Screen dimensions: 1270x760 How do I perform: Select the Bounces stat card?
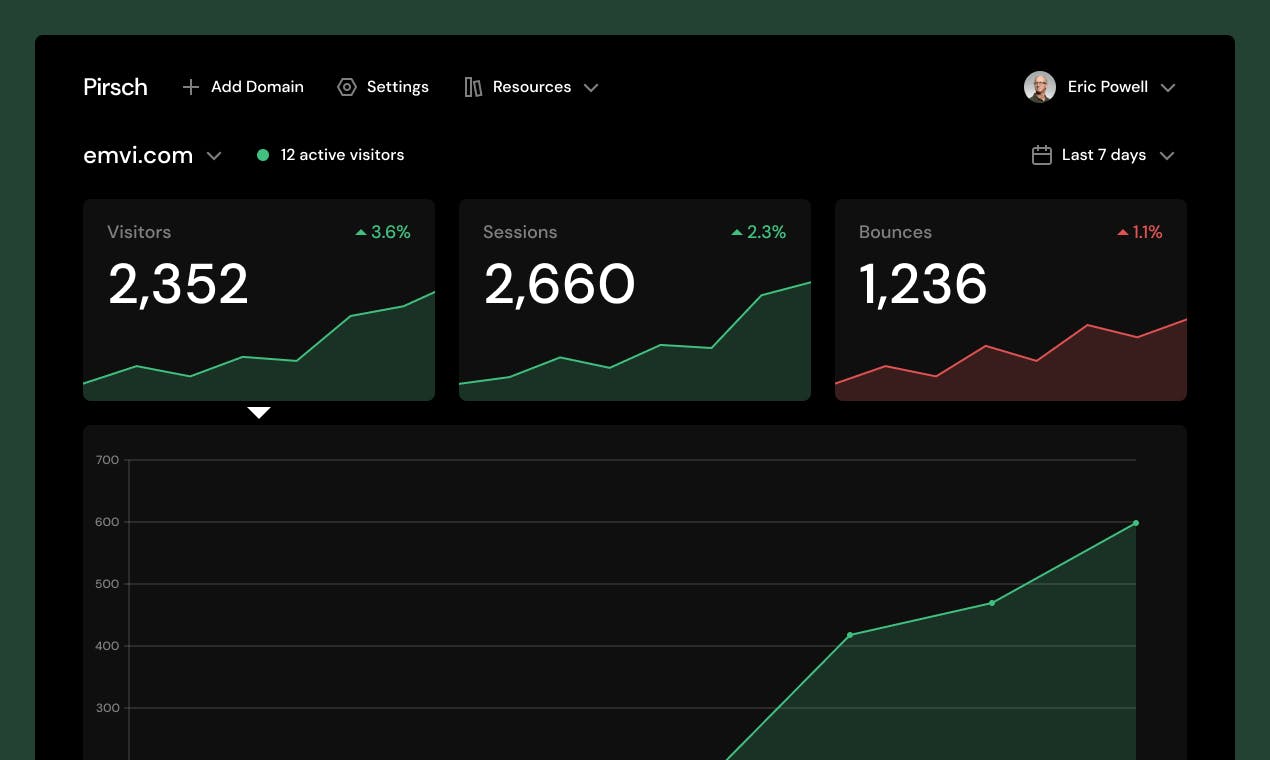(1011, 299)
